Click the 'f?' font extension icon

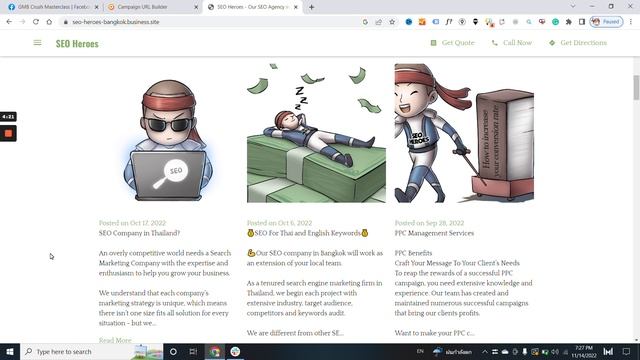pyautogui.click(x=449, y=22)
